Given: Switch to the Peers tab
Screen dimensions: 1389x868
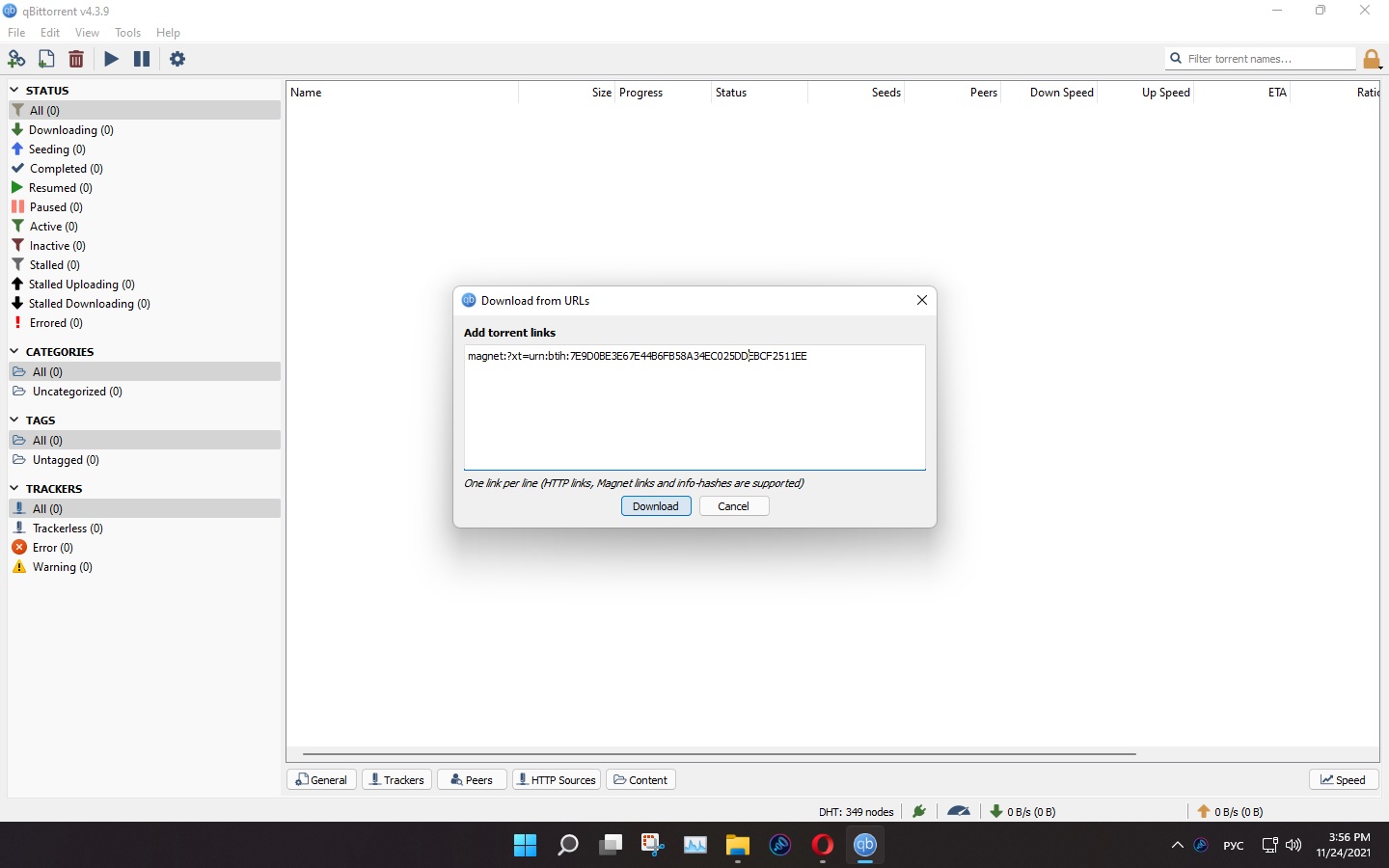Looking at the screenshot, I should coord(472,779).
